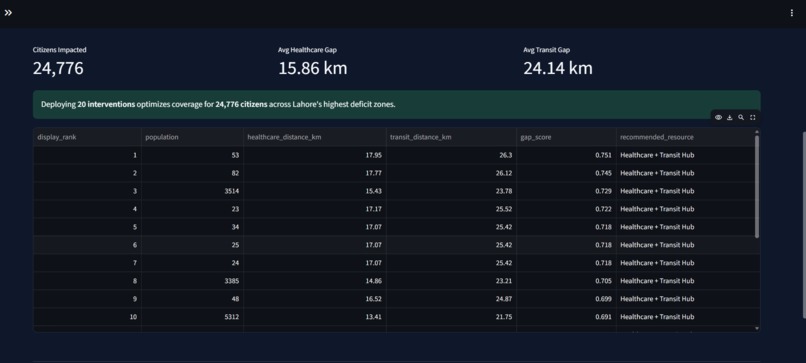Toggle column visibility eye icon
Image resolution: width=806 pixels, height=363 pixels.
(718, 117)
